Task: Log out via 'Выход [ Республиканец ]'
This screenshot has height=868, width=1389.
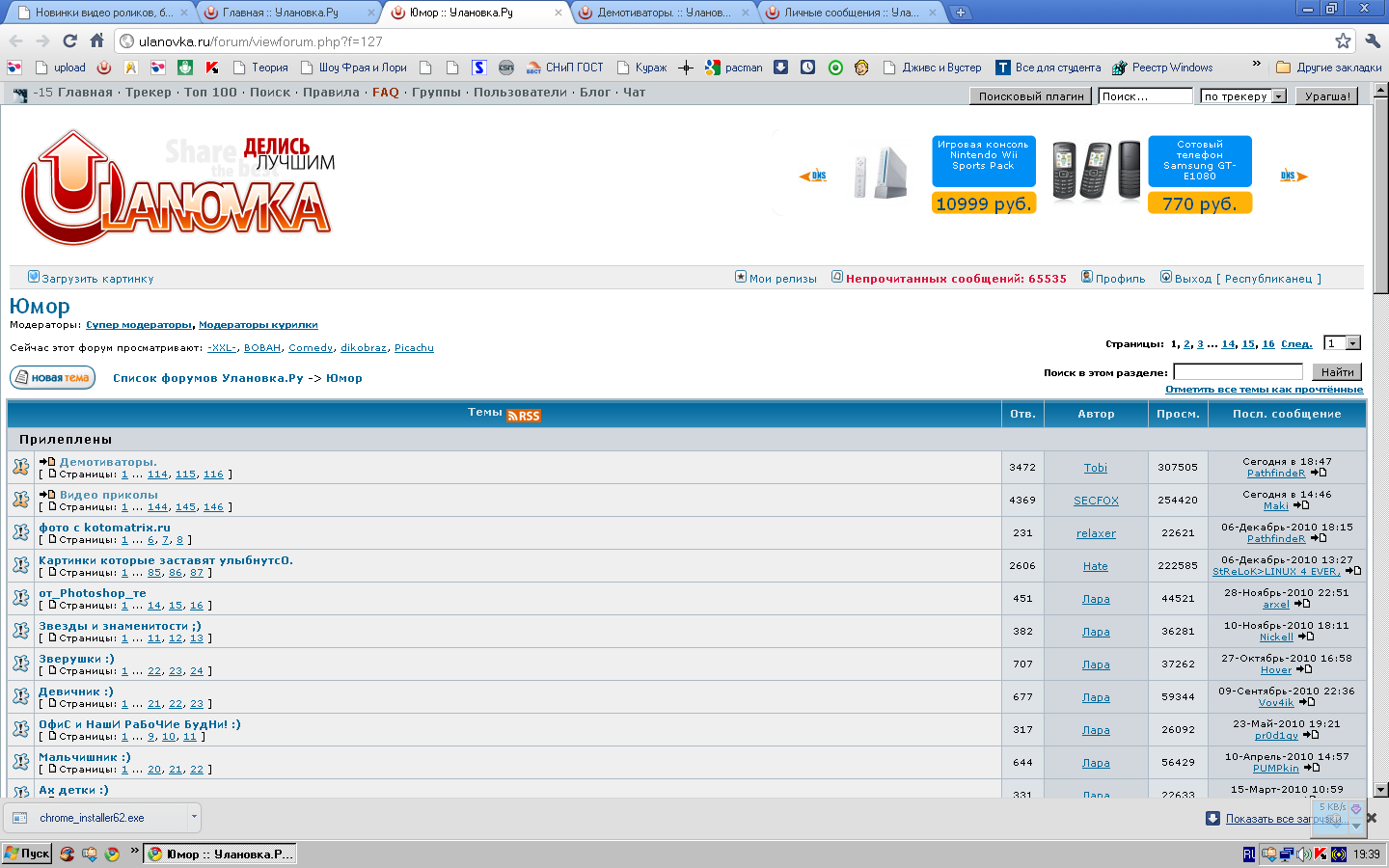Action: pyautogui.click(x=1248, y=279)
